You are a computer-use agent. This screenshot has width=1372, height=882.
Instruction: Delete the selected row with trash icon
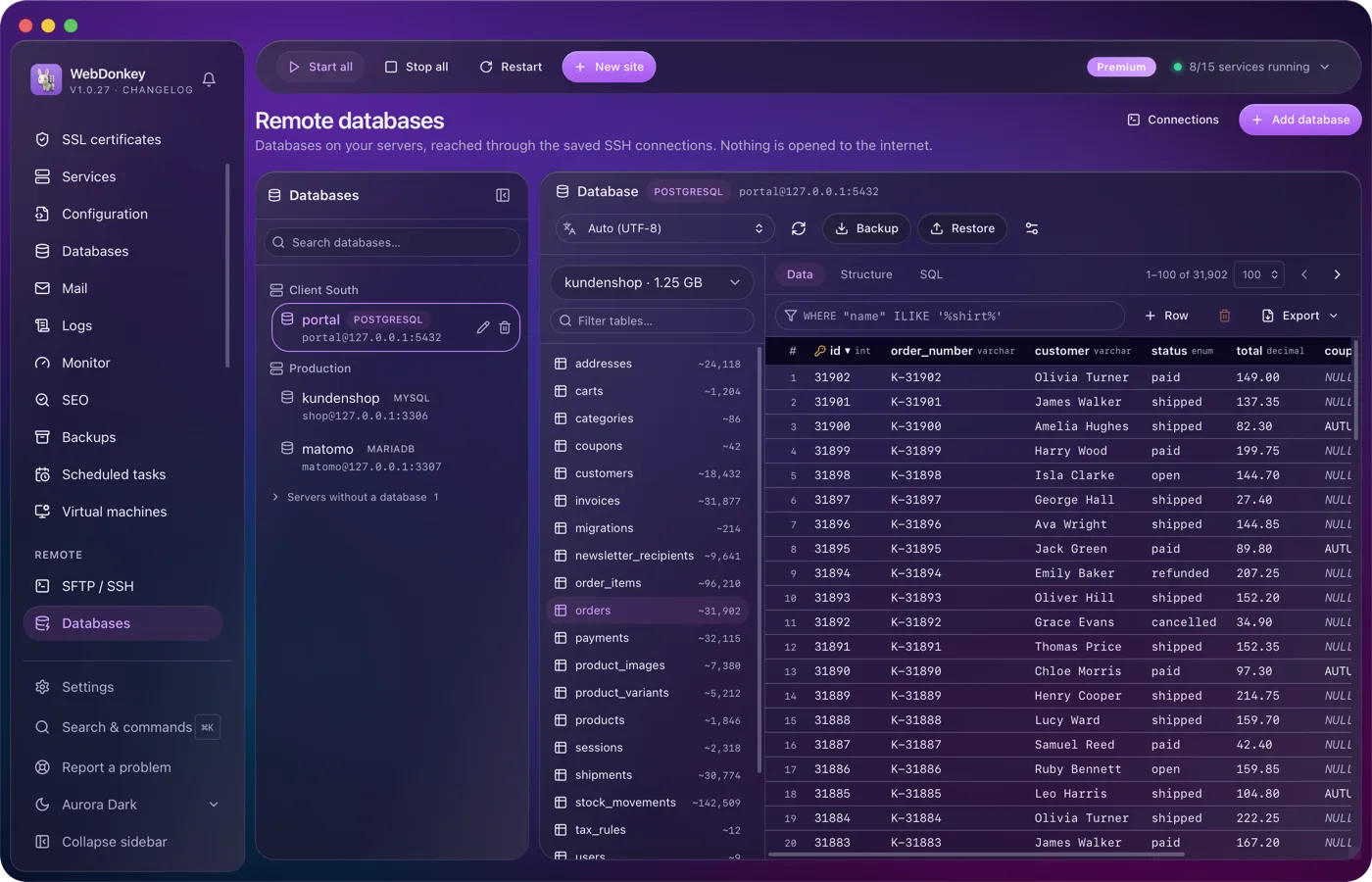click(x=1224, y=316)
